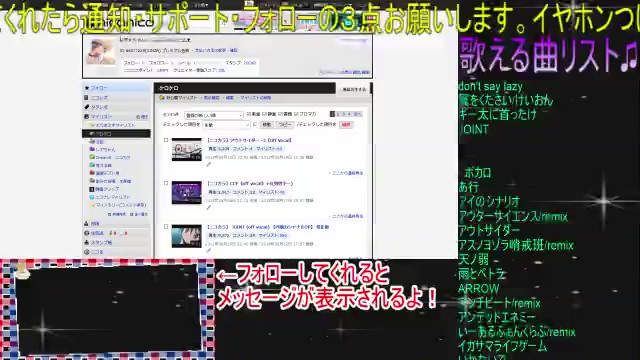Image resolution: width=640 pixels, height=360 pixels.
Task: Click the コピー button
Action: point(285,124)
